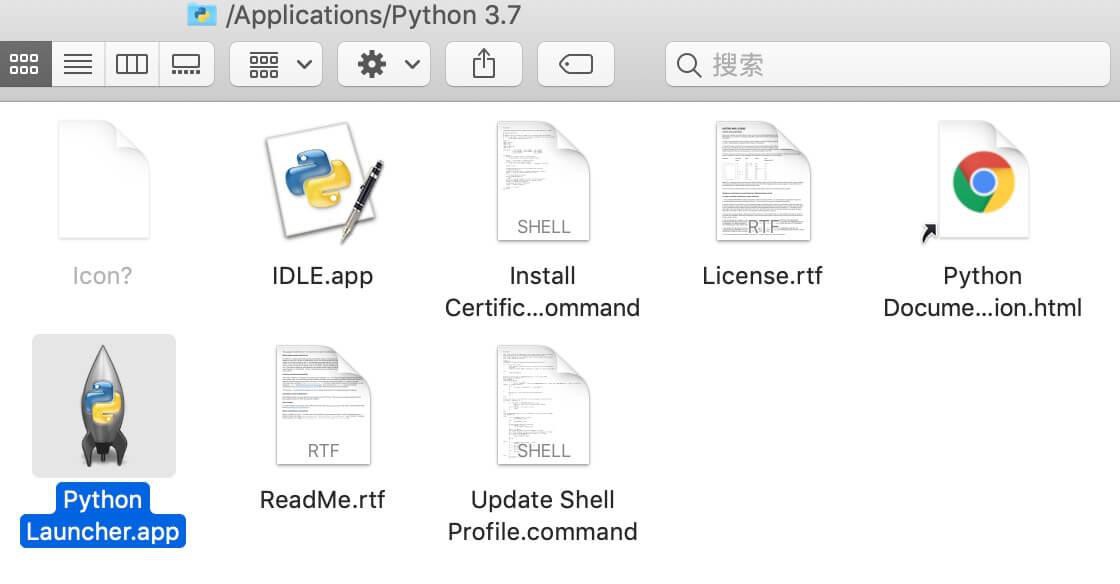Click the Update Shell Profile.command name
The width and height of the screenshot is (1120, 584).
click(543, 515)
